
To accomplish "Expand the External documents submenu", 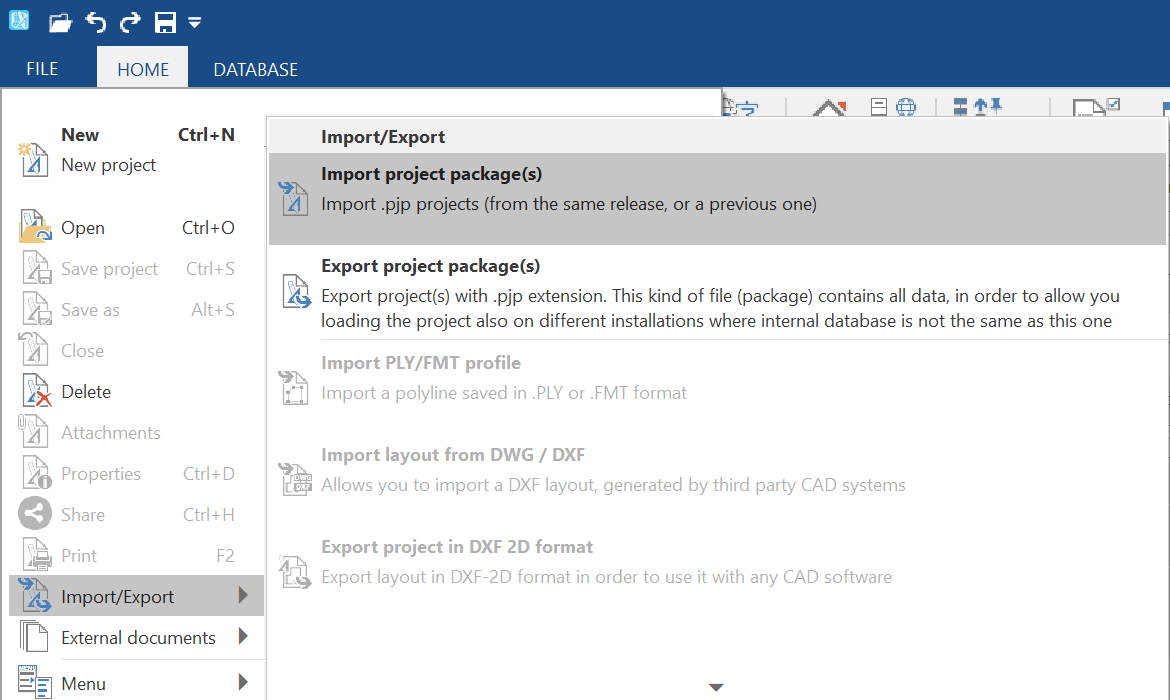I will [x=137, y=637].
